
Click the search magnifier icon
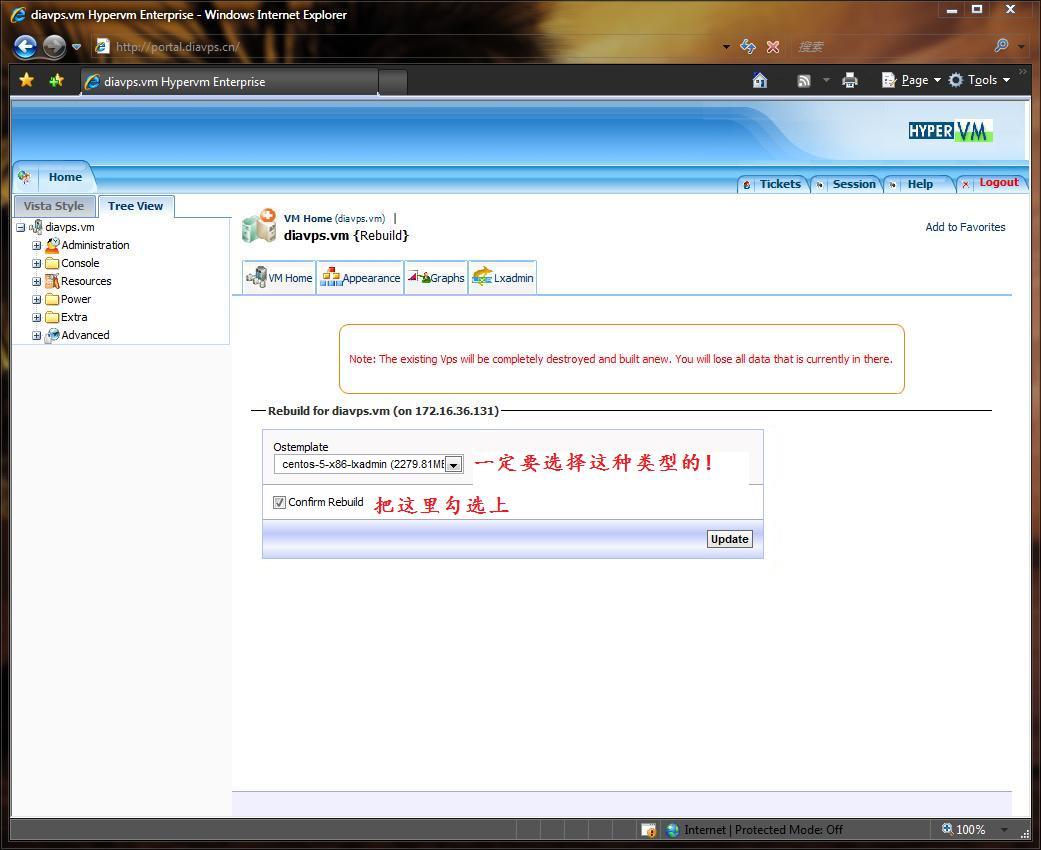[1001, 46]
